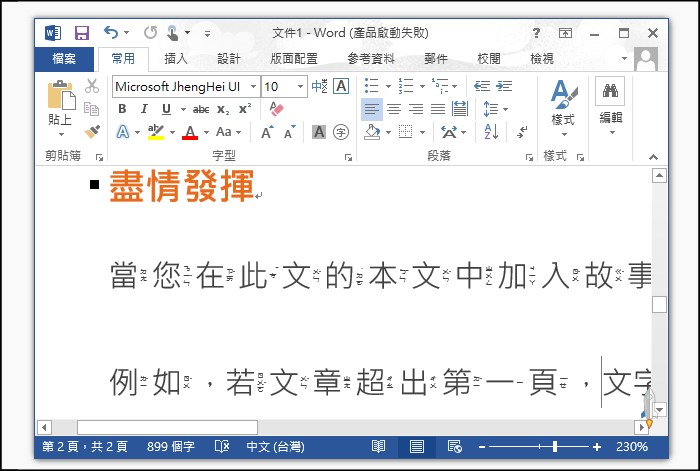Click the Save icon in title bar
Image resolution: width=700 pixels, height=471 pixels.
(x=82, y=33)
